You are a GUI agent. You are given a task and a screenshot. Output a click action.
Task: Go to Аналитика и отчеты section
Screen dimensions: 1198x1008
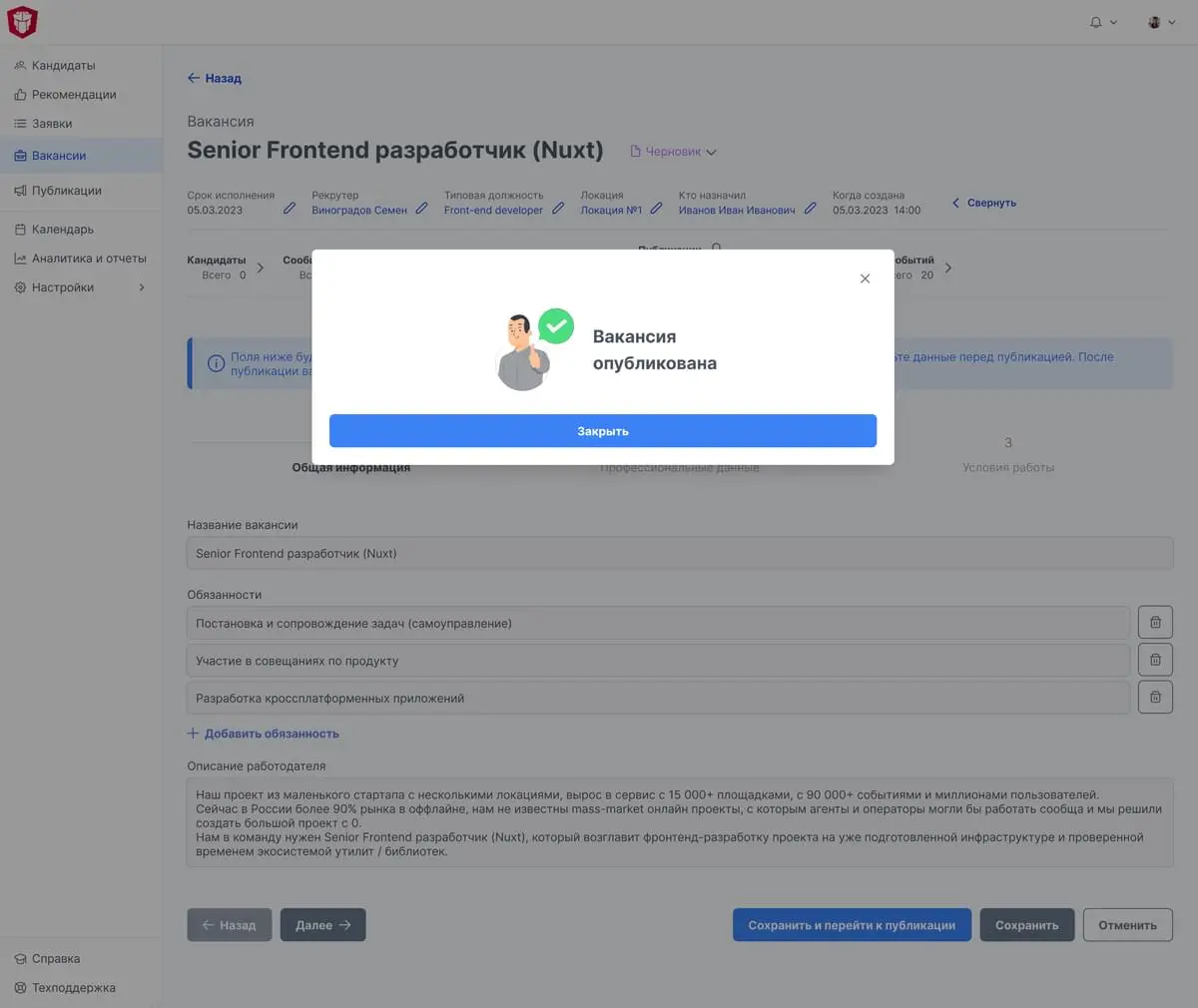point(88,258)
